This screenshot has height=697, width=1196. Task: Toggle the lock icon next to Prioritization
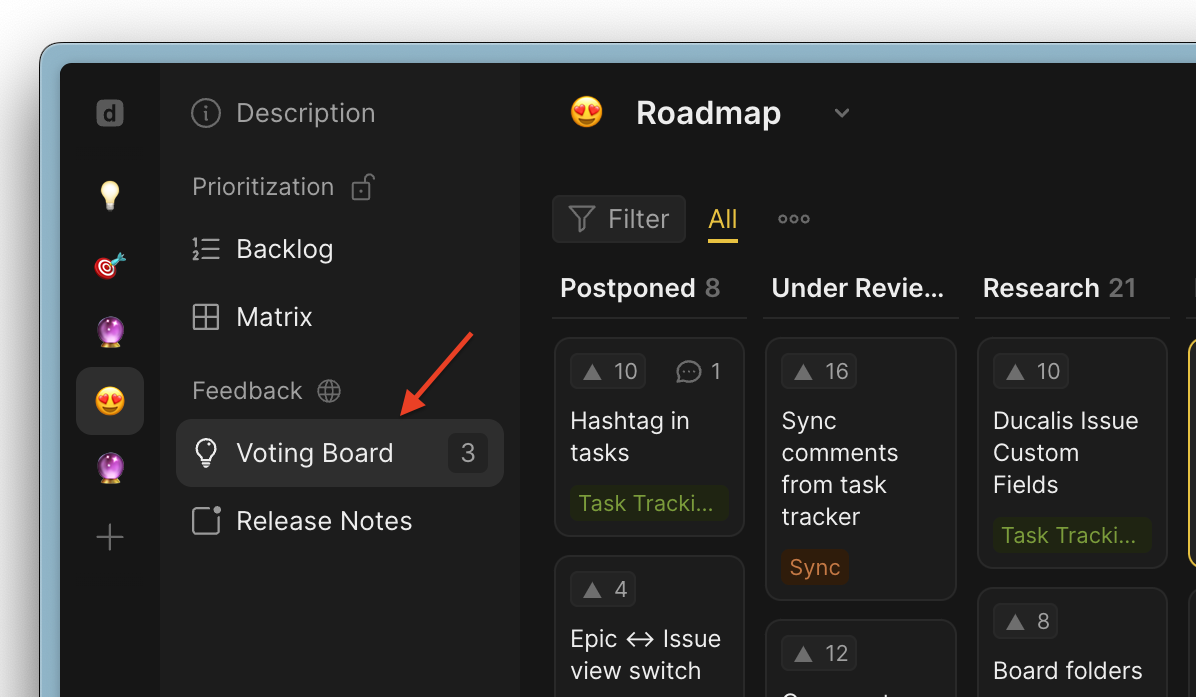[362, 186]
